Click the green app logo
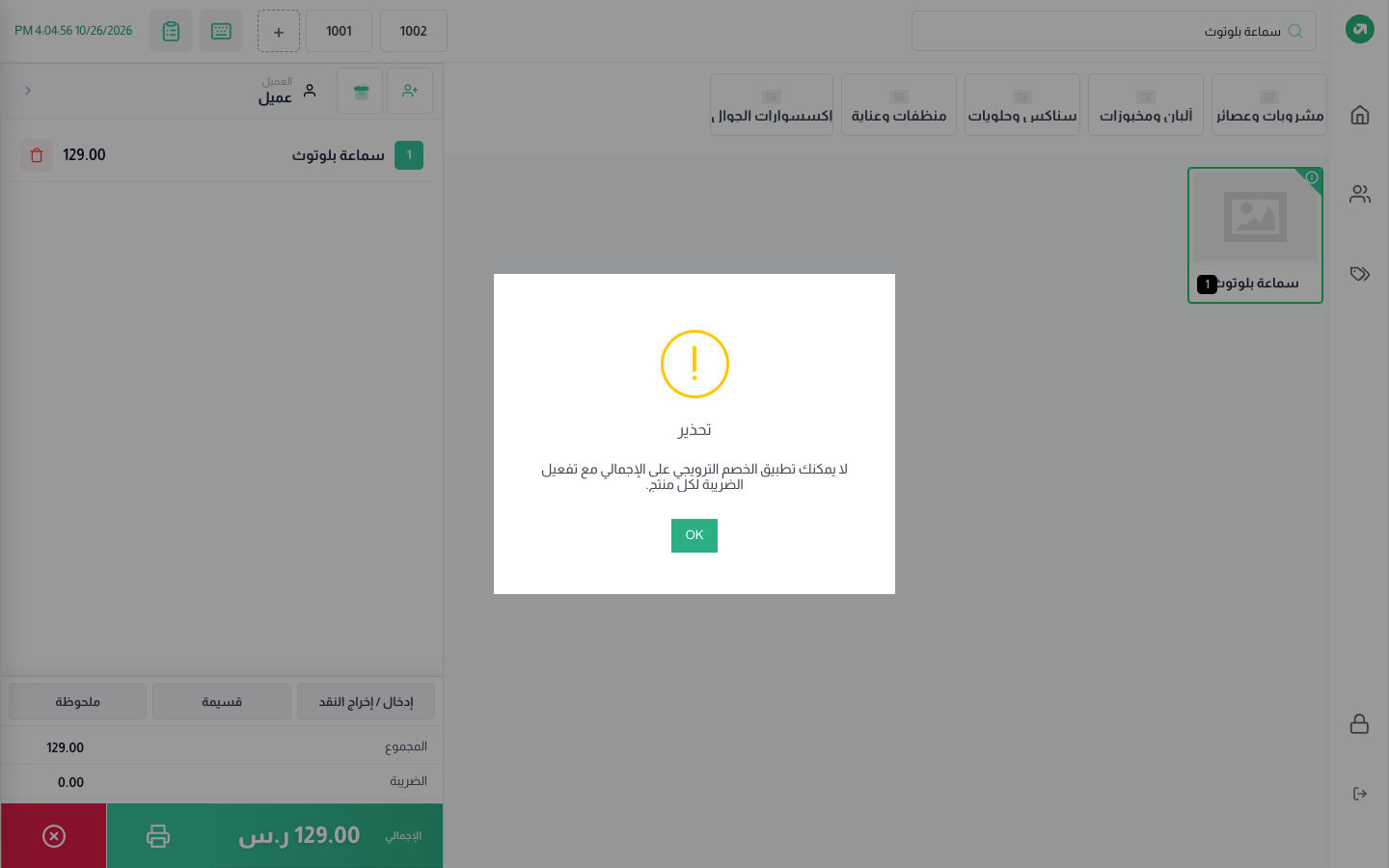1389x868 pixels. click(x=1360, y=29)
